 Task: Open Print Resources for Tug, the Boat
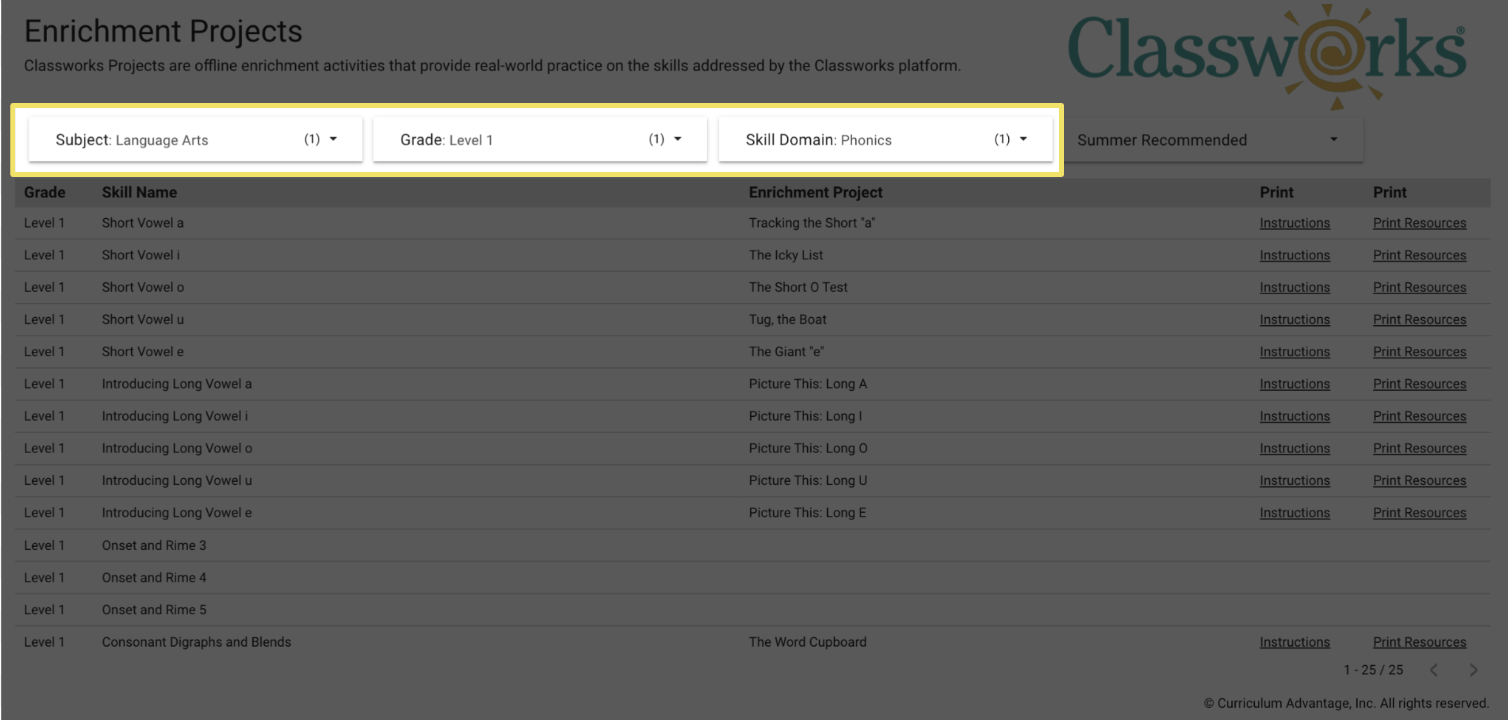tap(1419, 320)
